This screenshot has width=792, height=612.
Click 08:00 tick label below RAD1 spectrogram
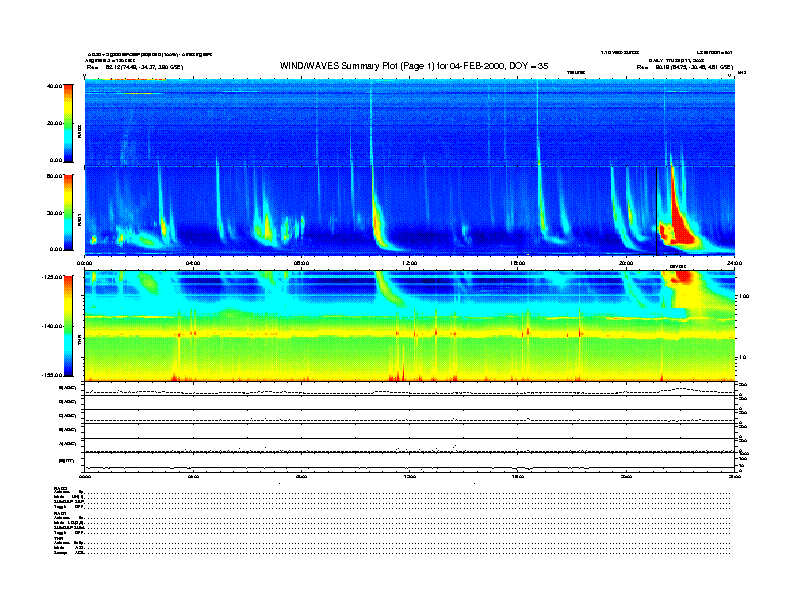click(301, 263)
